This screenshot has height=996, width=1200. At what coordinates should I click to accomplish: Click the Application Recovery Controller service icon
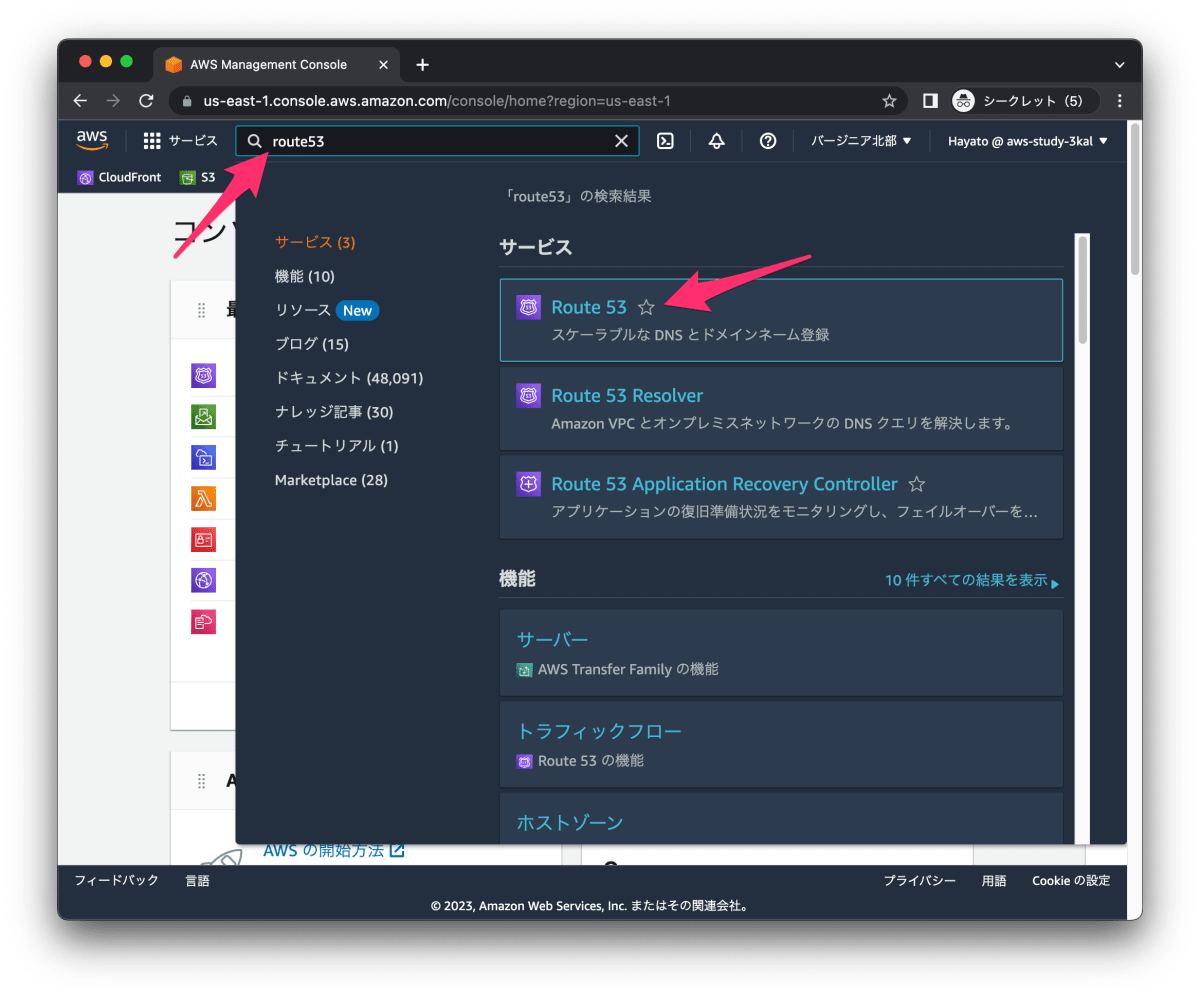(528, 484)
